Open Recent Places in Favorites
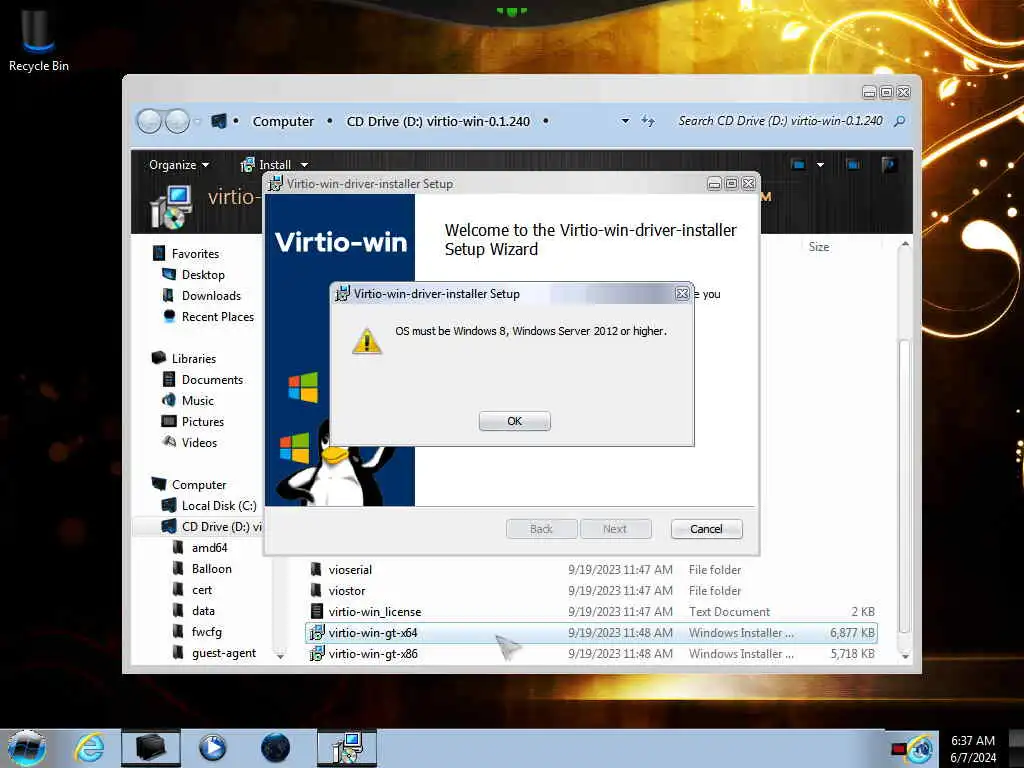Screen dimensions: 1024x768 click(x=217, y=317)
